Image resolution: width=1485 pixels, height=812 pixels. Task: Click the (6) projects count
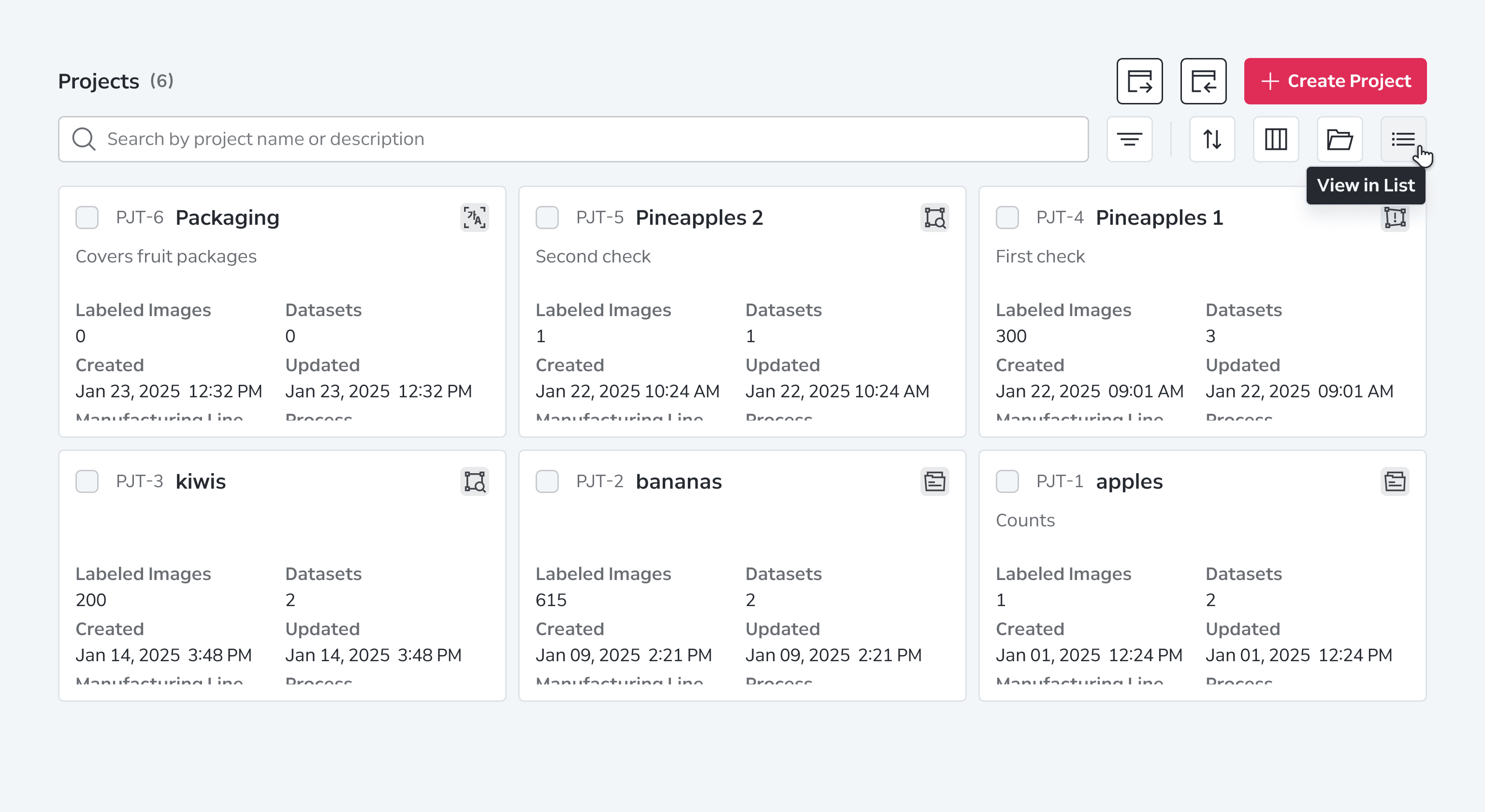(x=161, y=81)
